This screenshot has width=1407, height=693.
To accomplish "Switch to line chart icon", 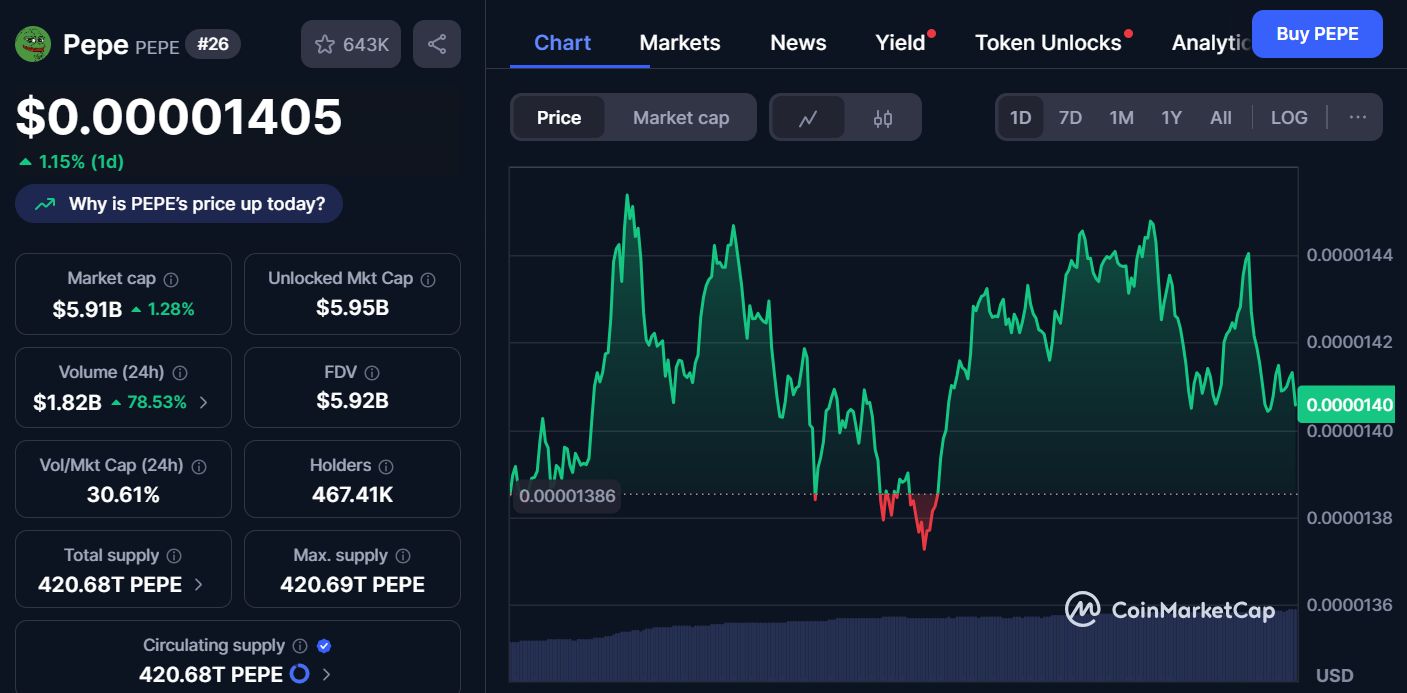I will pos(808,118).
